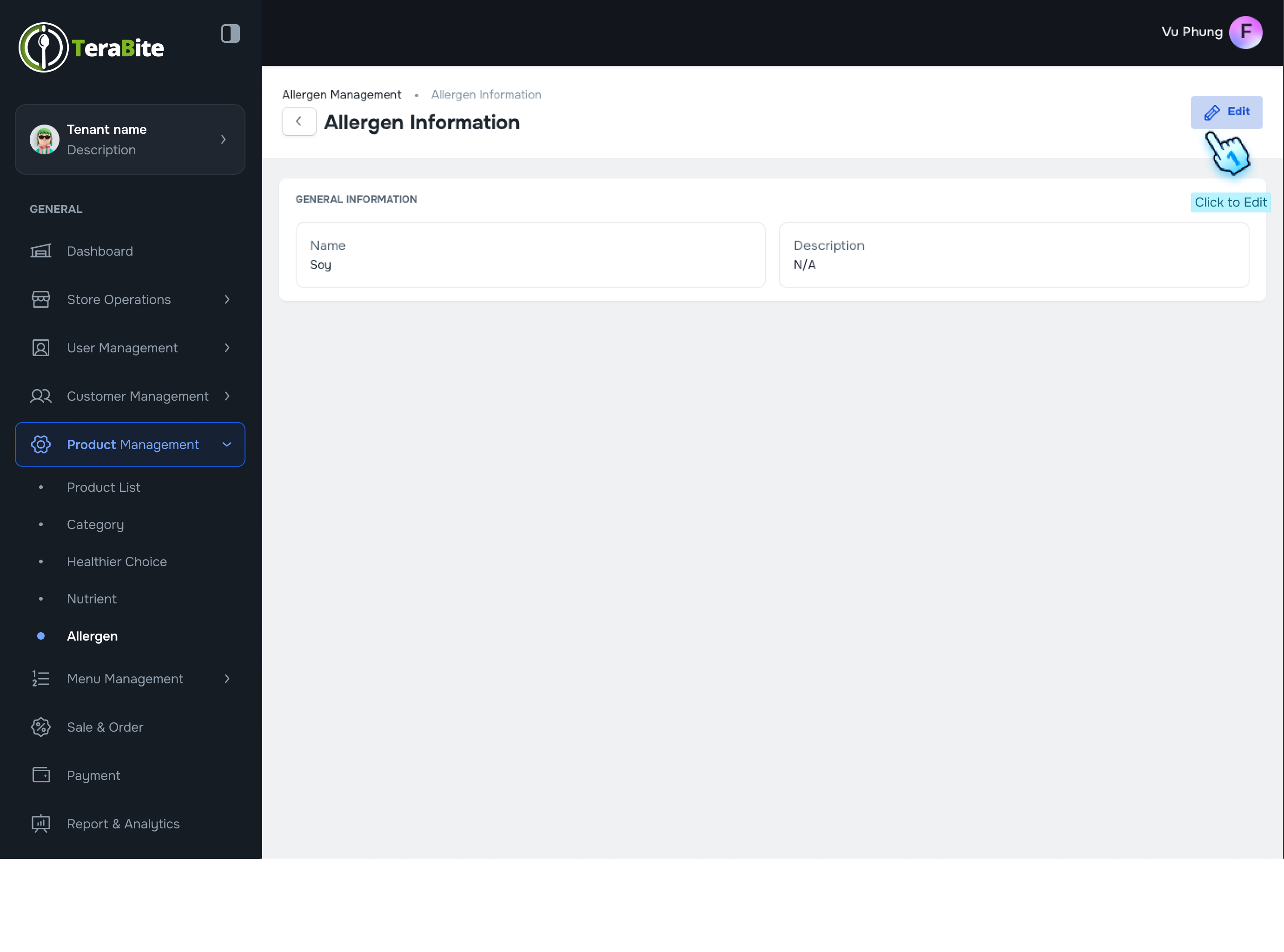1284x952 pixels.
Task: Click the back arrow button
Action: pos(298,122)
